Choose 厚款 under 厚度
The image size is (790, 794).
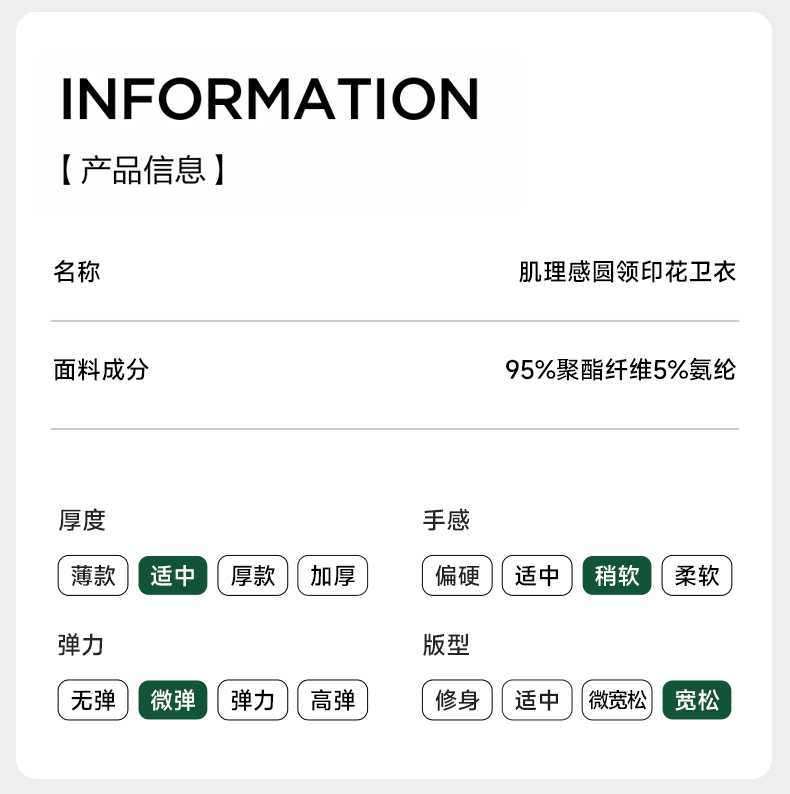point(253,576)
